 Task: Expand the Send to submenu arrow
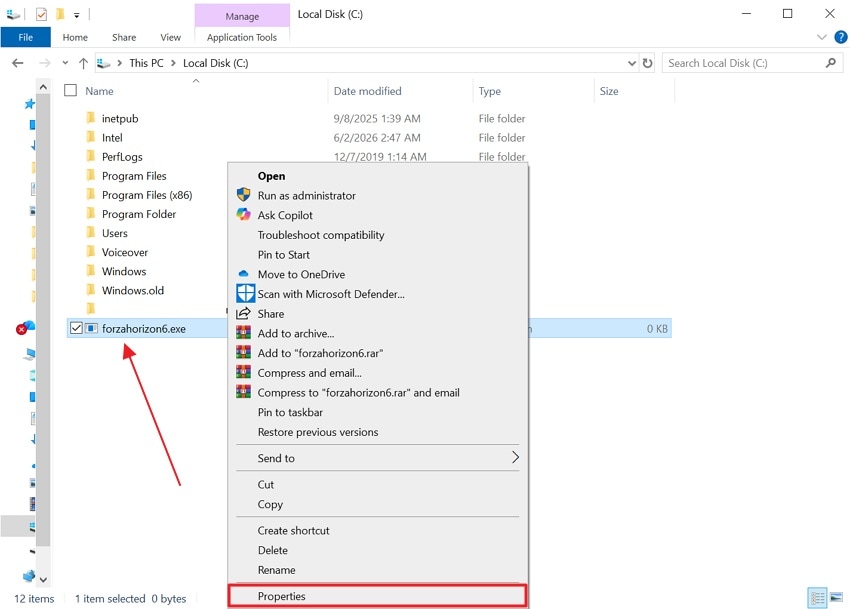point(515,457)
